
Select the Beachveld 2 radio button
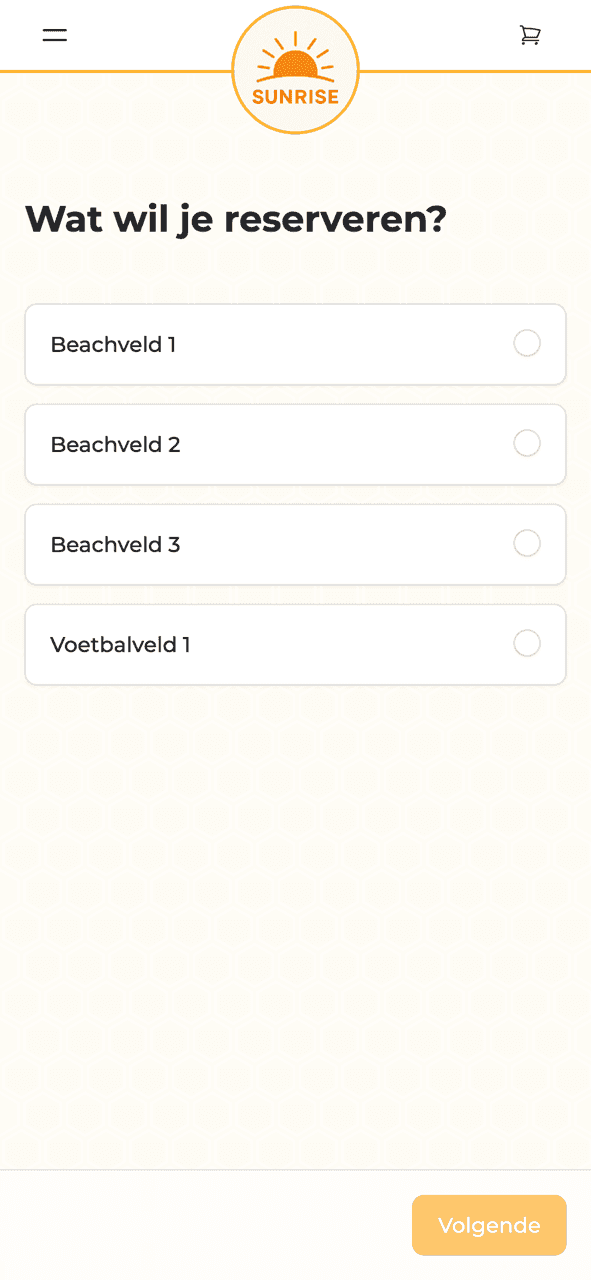coord(527,443)
